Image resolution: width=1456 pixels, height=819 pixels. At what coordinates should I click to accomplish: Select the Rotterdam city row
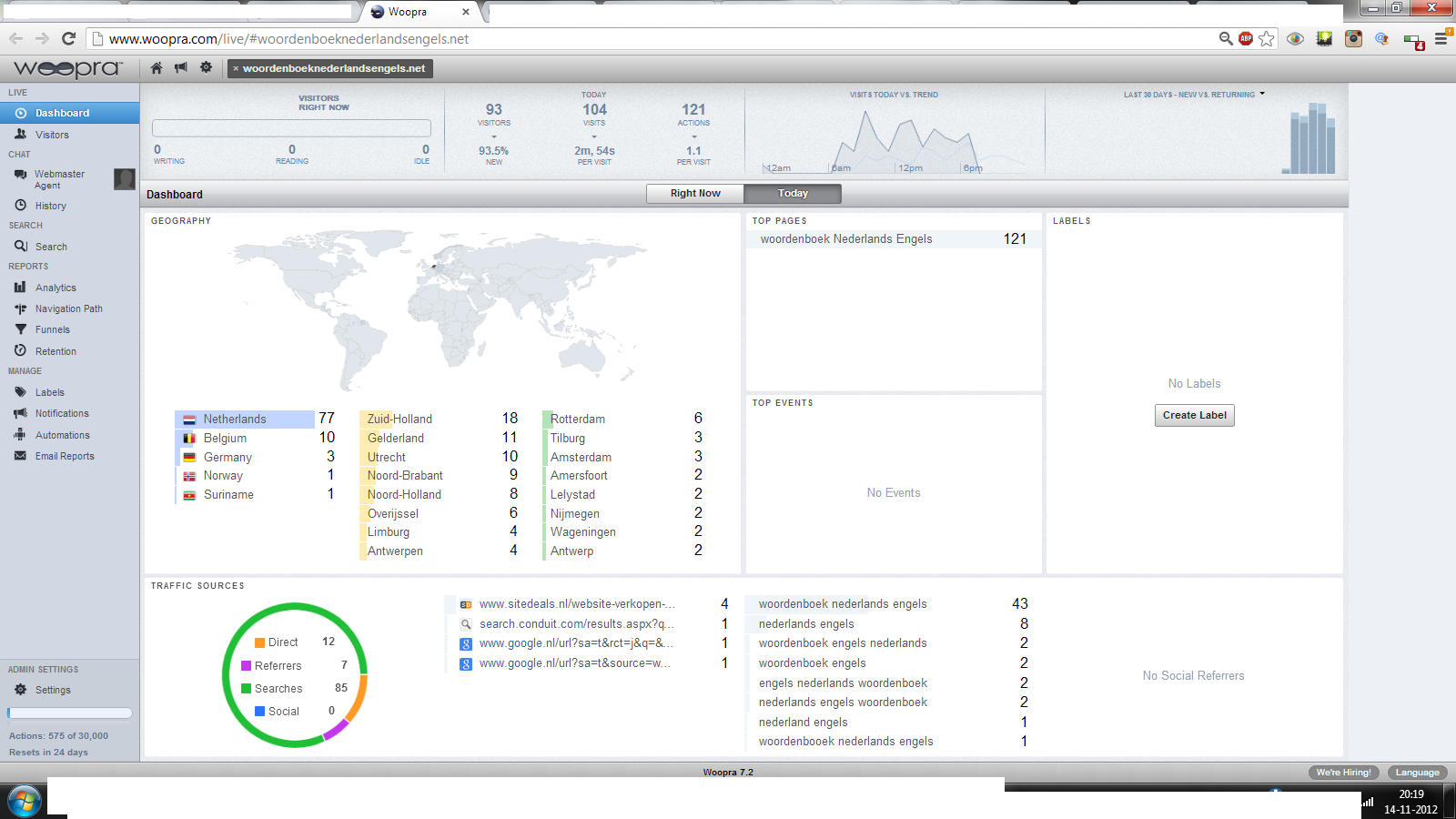click(623, 419)
